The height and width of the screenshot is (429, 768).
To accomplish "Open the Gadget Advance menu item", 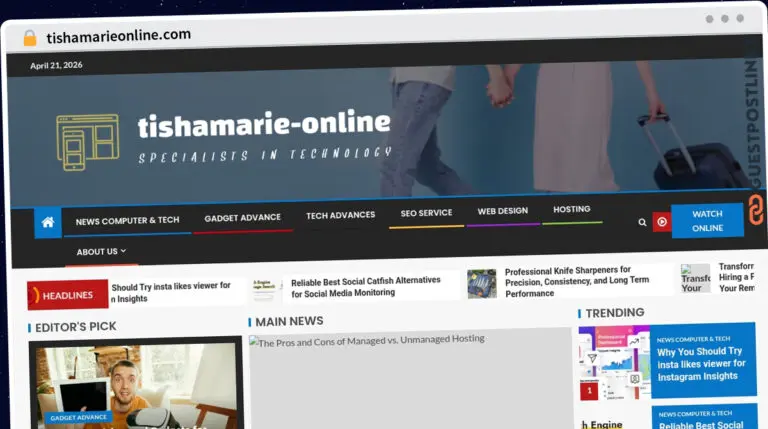I will [242, 218].
